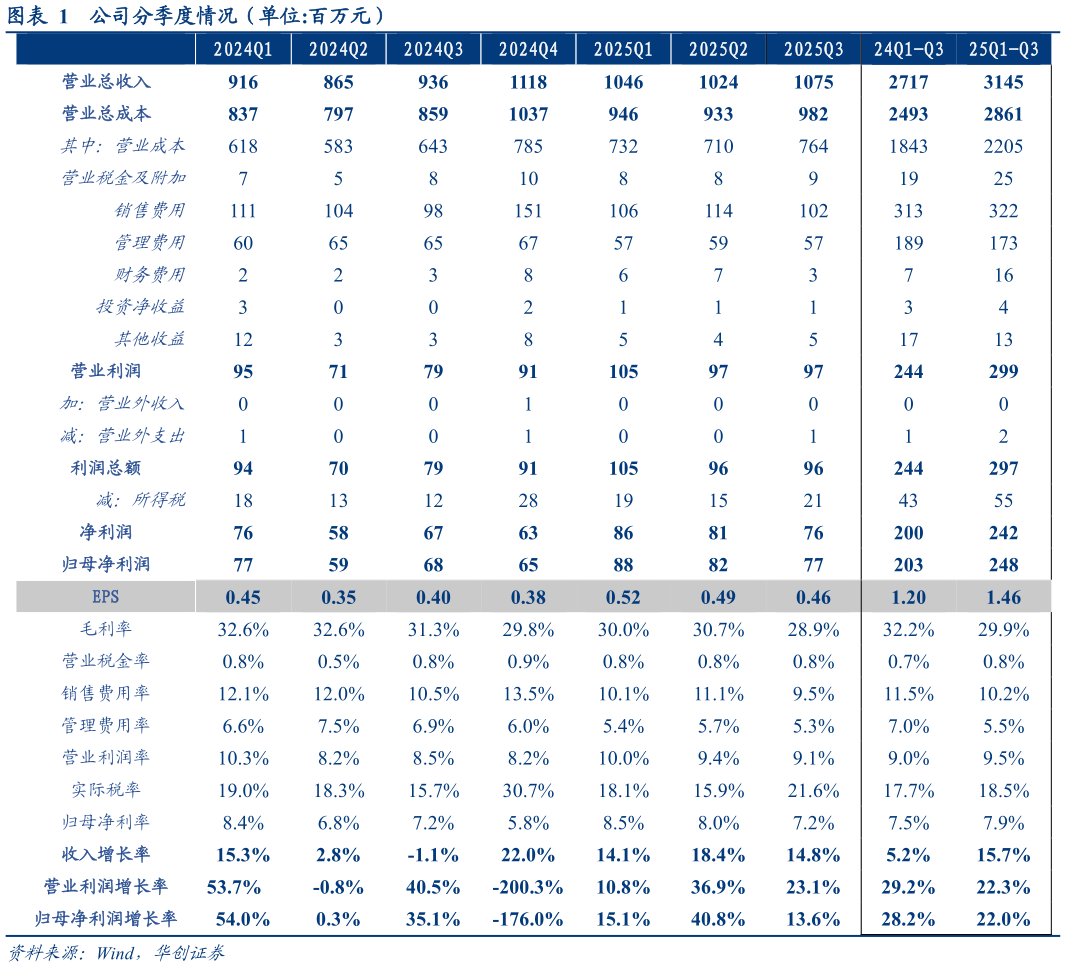Select the EPS value 1.46 cell

(x=1003, y=598)
